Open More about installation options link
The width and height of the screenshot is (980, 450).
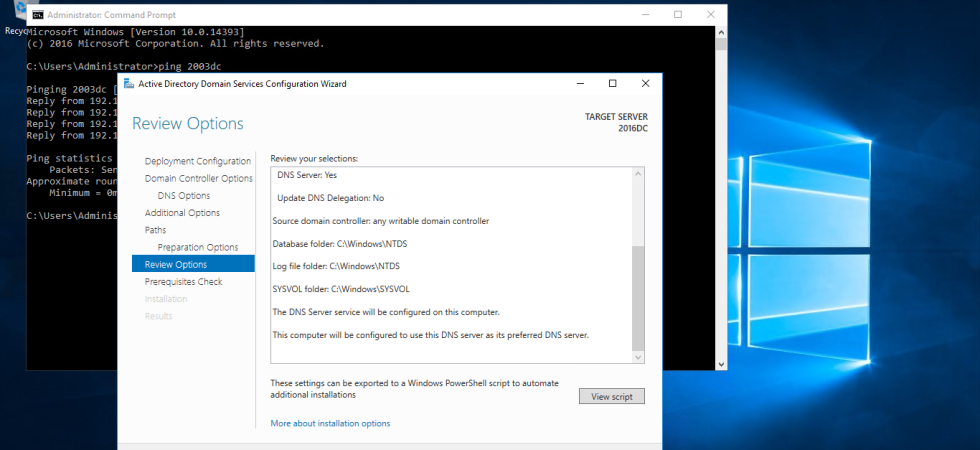coord(330,423)
